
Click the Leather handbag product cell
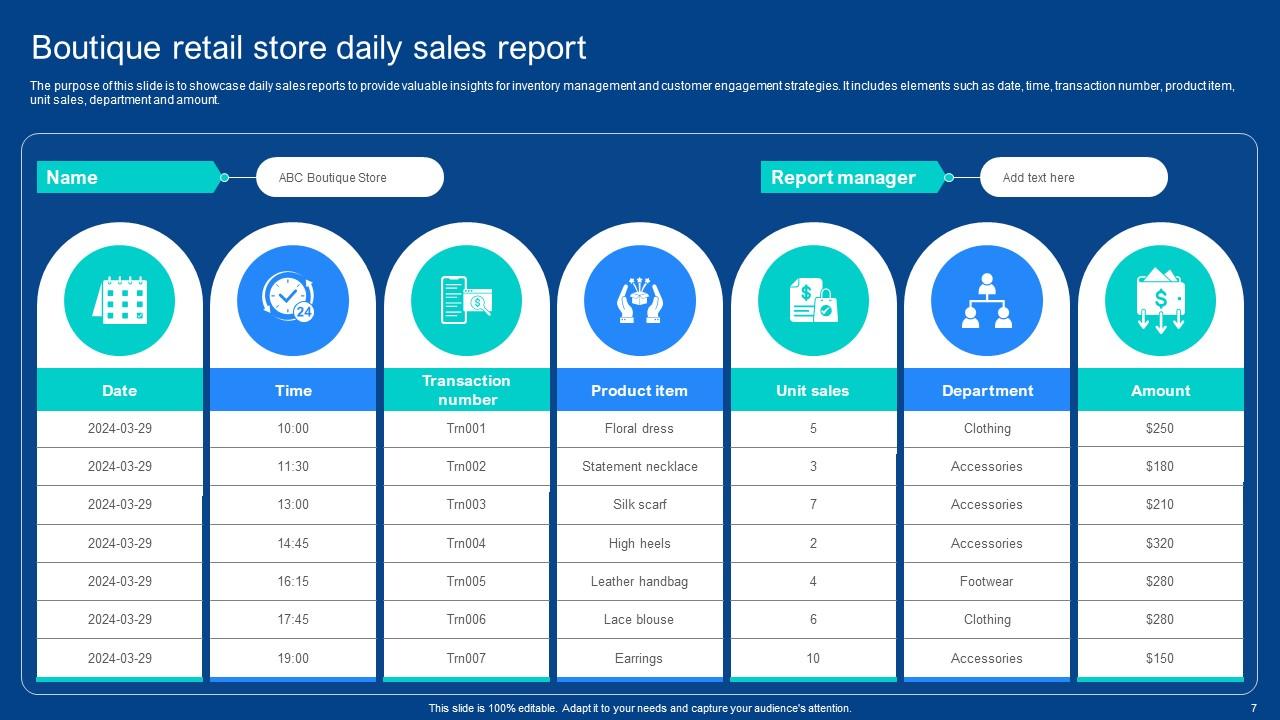coord(640,581)
